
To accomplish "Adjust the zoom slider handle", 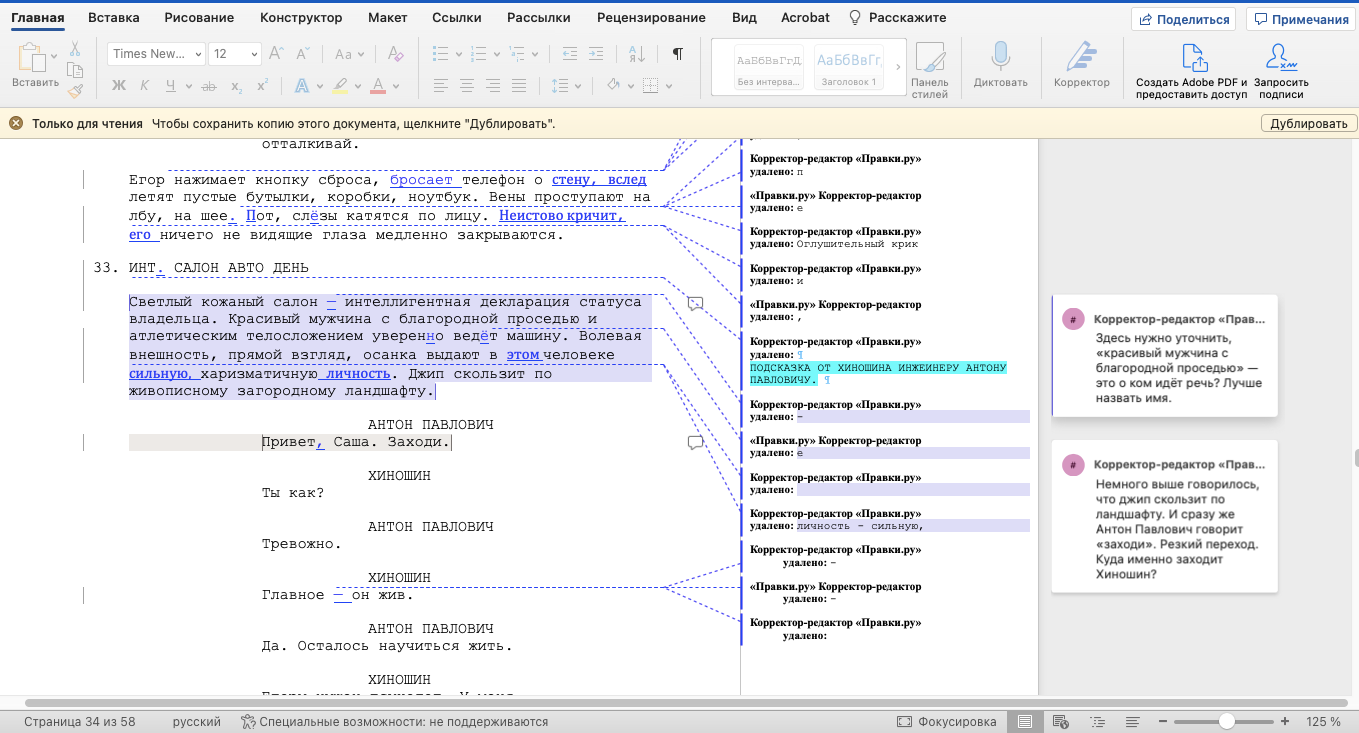I will 1226,721.
